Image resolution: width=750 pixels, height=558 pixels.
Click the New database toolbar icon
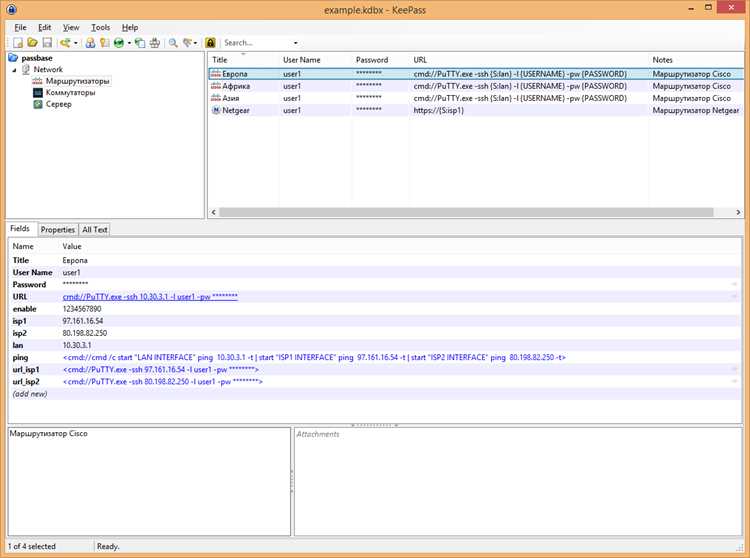coord(18,43)
